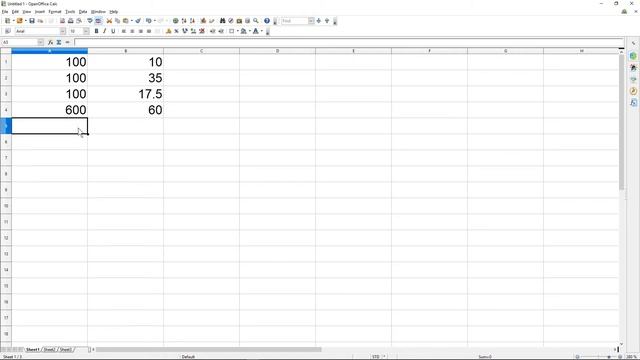Expand the New document dropdown arrow
Image resolution: width=640 pixels, height=360 pixels.
click(13, 21)
